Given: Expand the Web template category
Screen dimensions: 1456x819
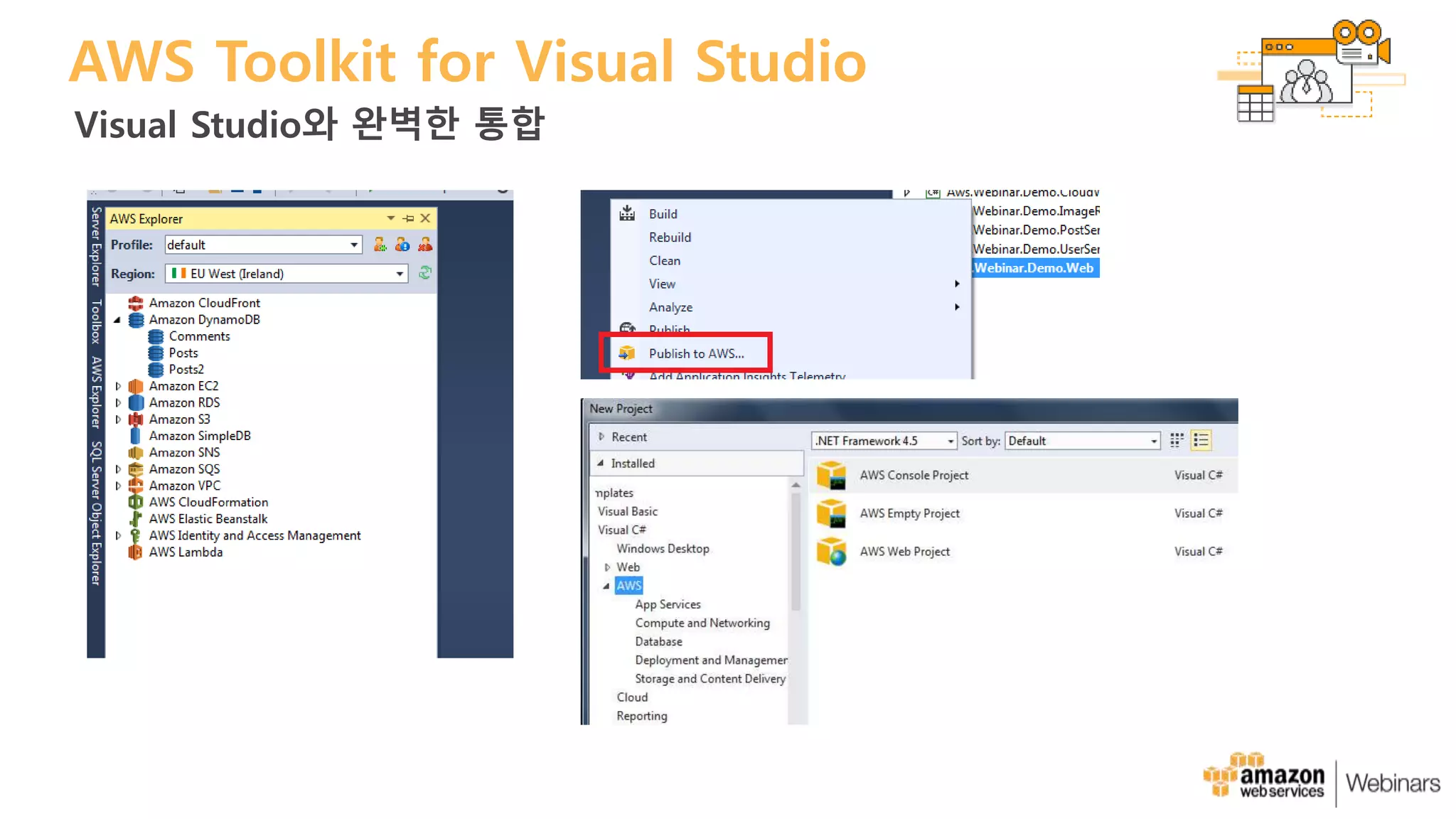Looking at the screenshot, I should tap(607, 567).
